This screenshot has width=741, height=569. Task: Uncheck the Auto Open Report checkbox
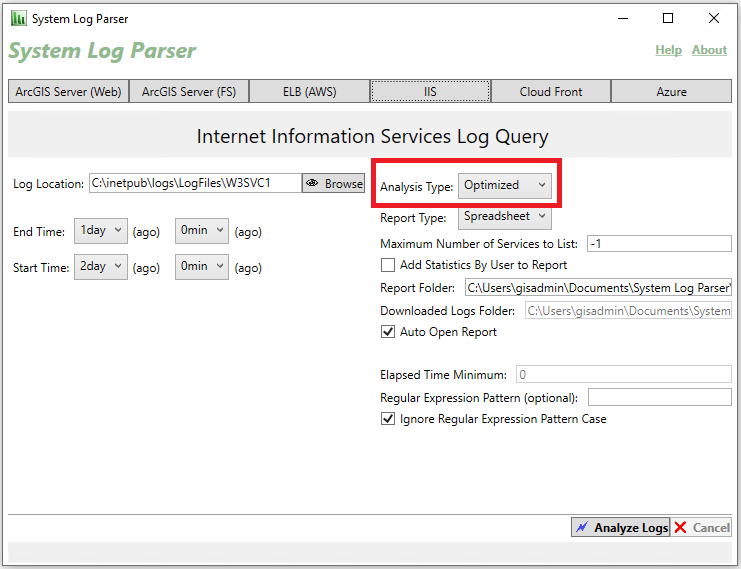pyautogui.click(x=388, y=331)
